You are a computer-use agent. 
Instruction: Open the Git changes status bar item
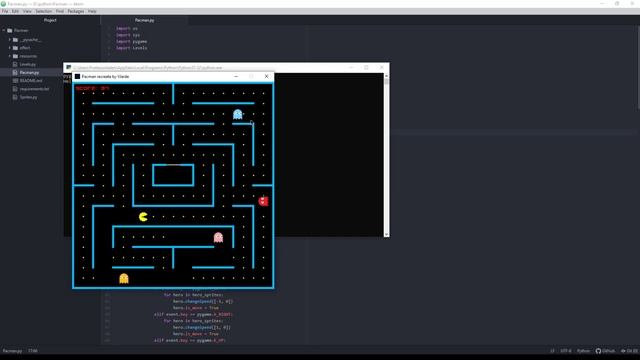[629, 351]
